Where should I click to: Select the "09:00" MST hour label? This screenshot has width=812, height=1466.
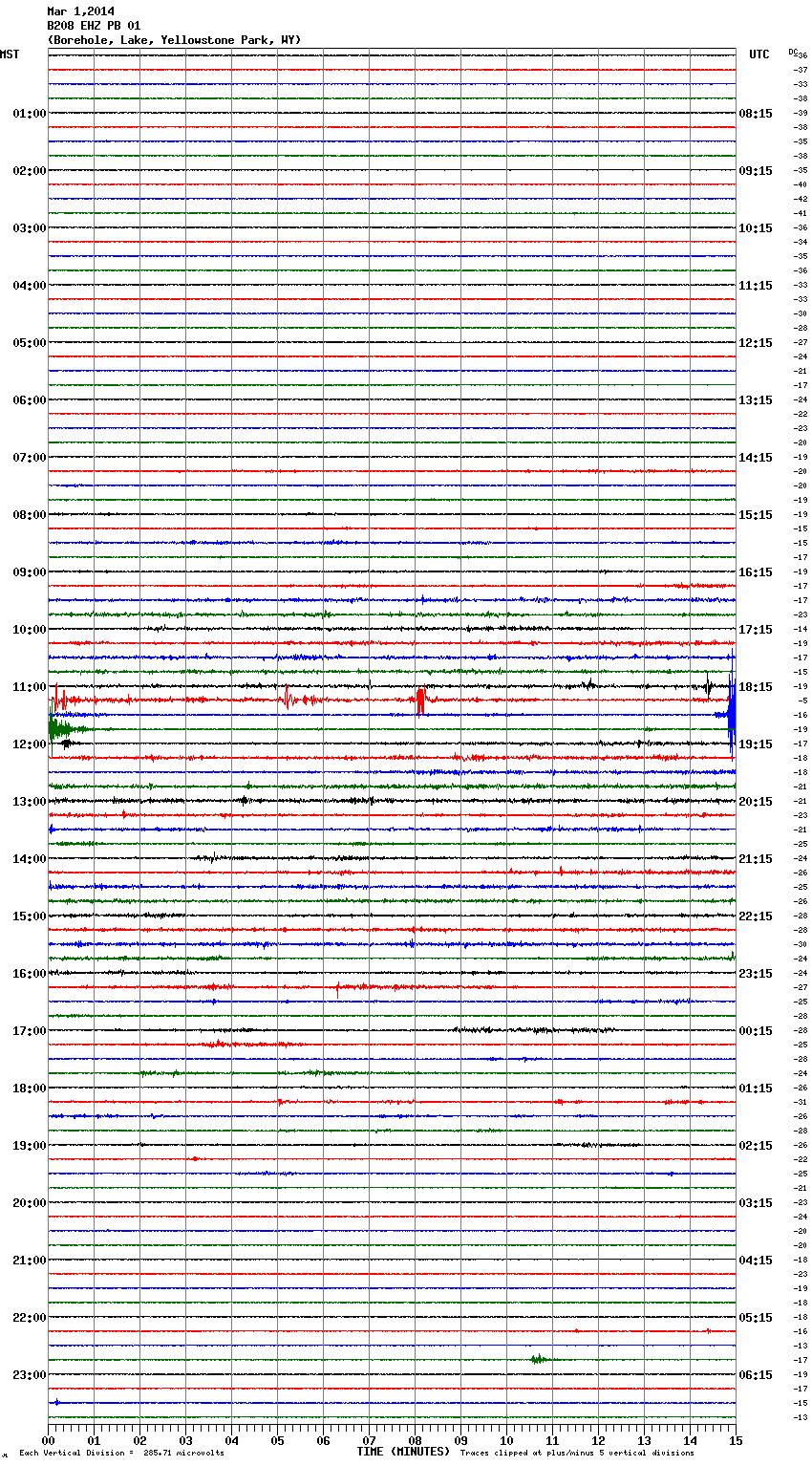30,572
